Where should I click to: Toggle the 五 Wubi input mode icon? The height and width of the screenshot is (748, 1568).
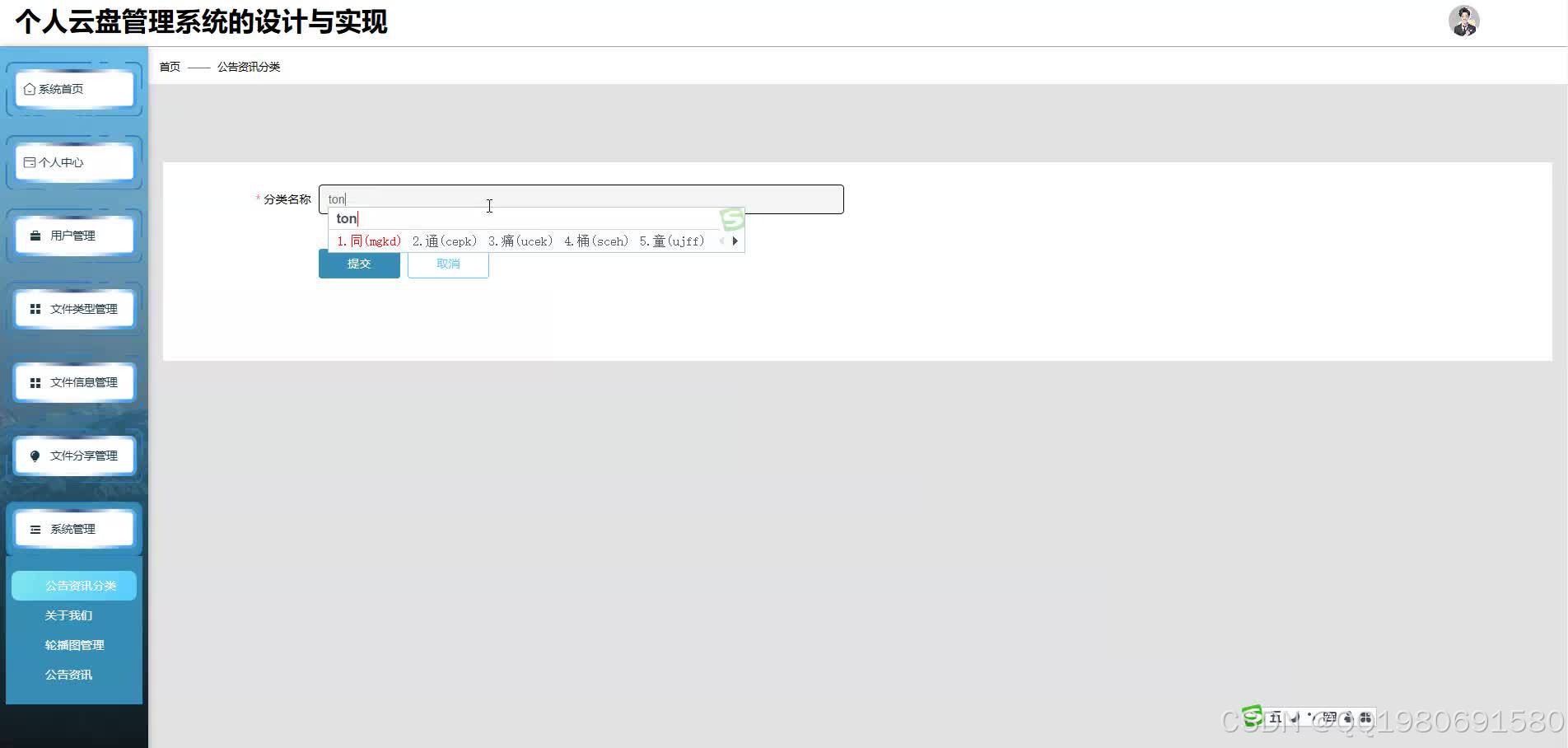tap(1275, 718)
